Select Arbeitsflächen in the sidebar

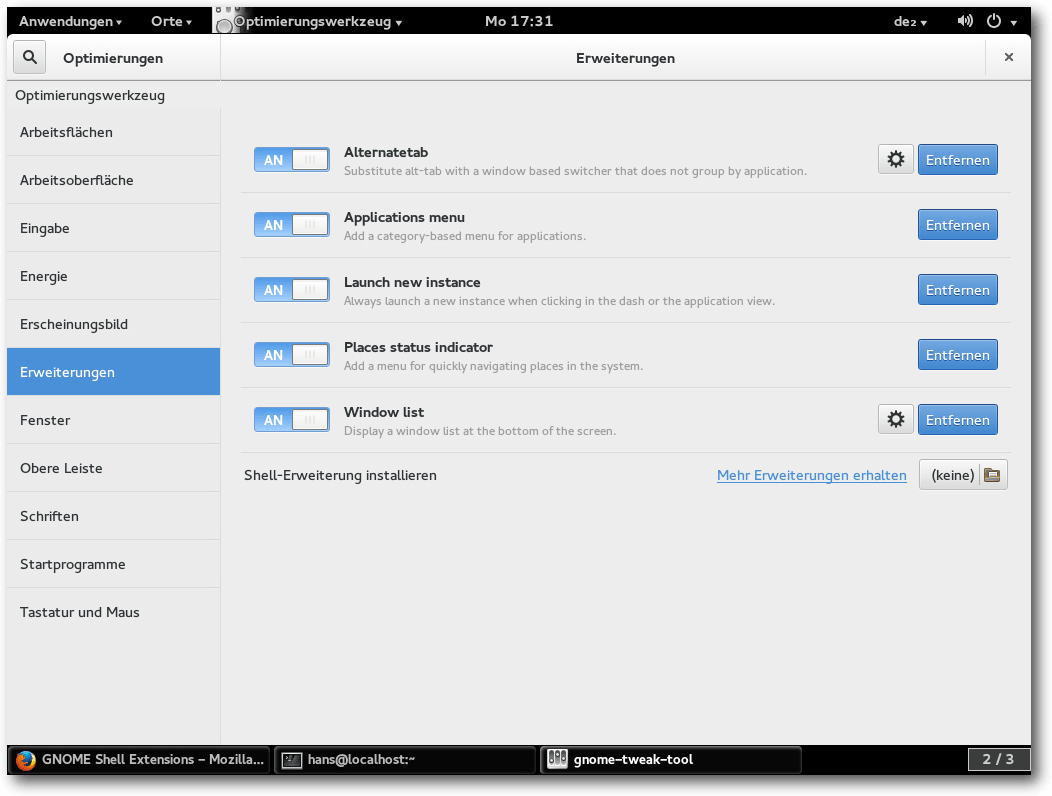click(x=113, y=132)
